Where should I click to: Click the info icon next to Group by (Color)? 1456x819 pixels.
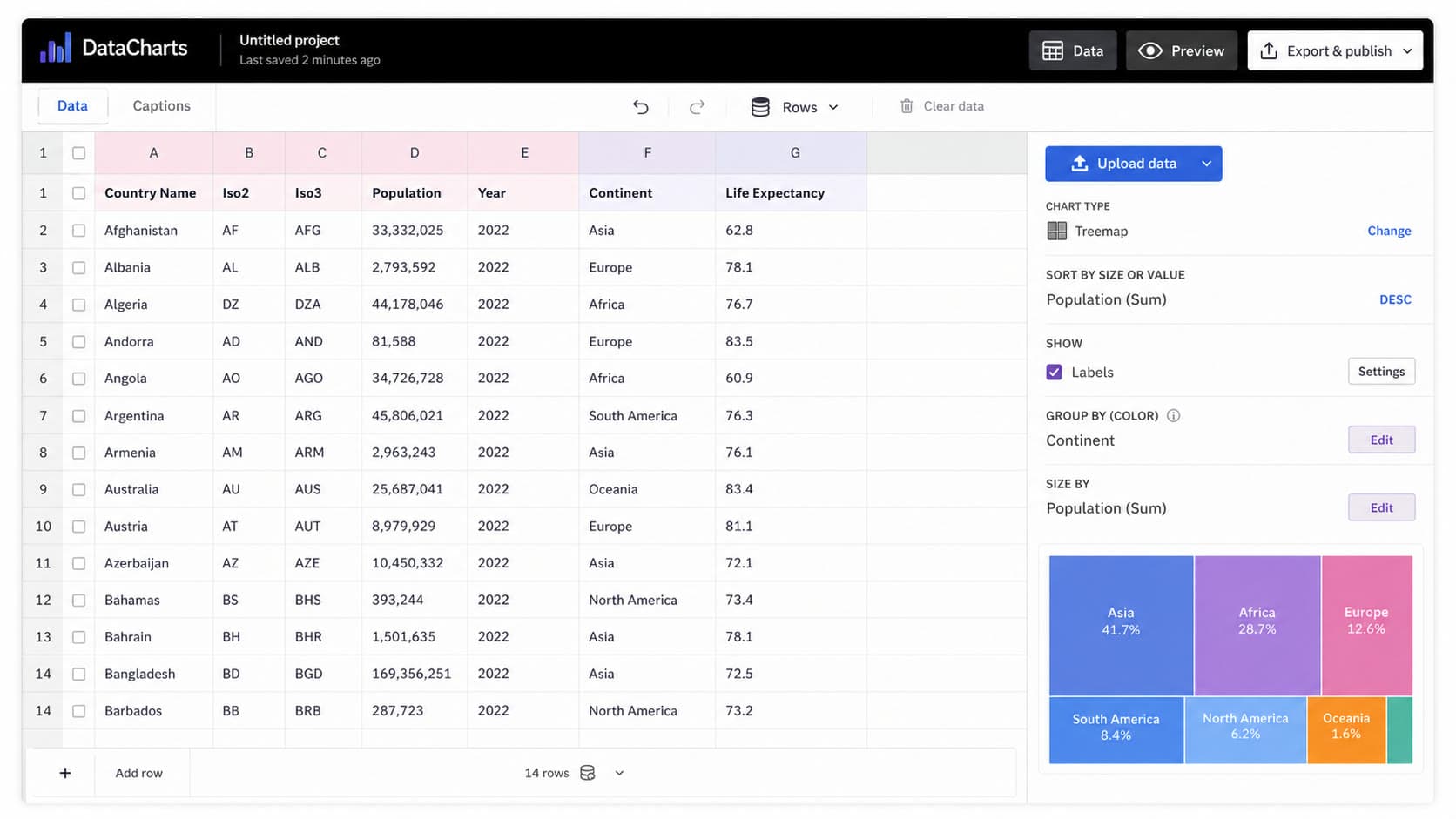click(x=1173, y=415)
